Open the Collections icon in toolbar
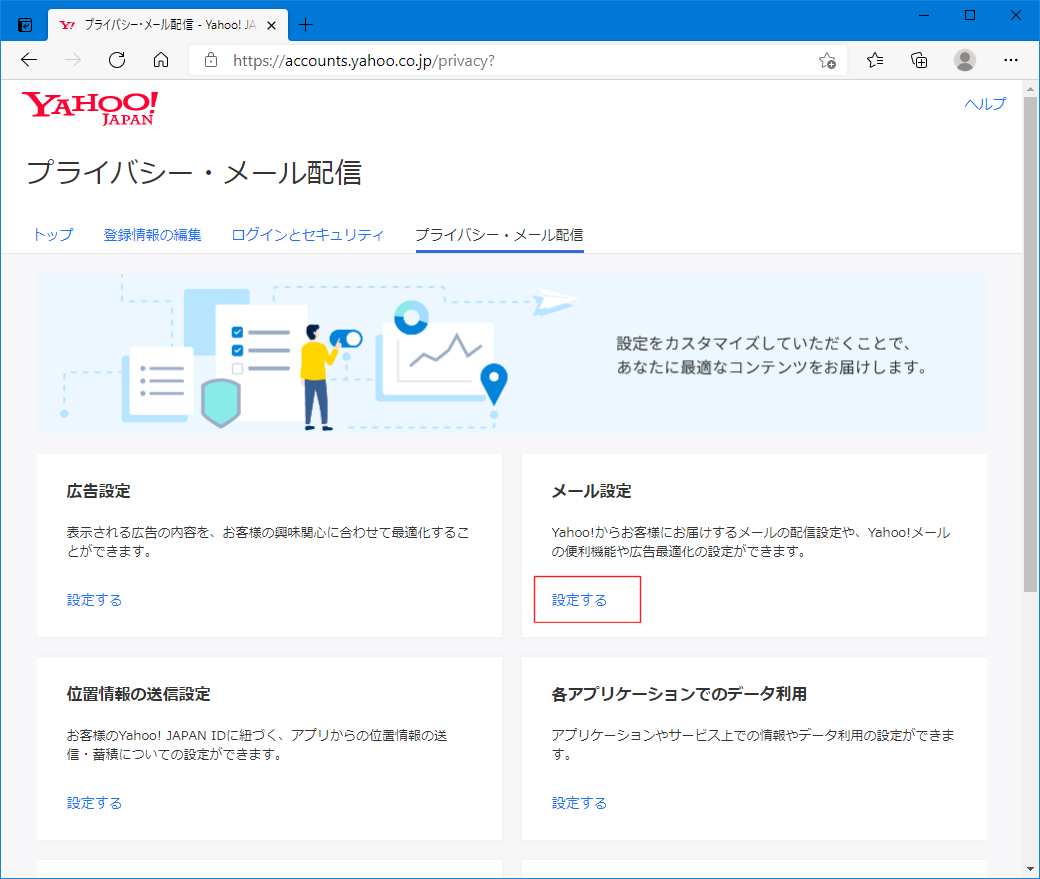 [919, 60]
